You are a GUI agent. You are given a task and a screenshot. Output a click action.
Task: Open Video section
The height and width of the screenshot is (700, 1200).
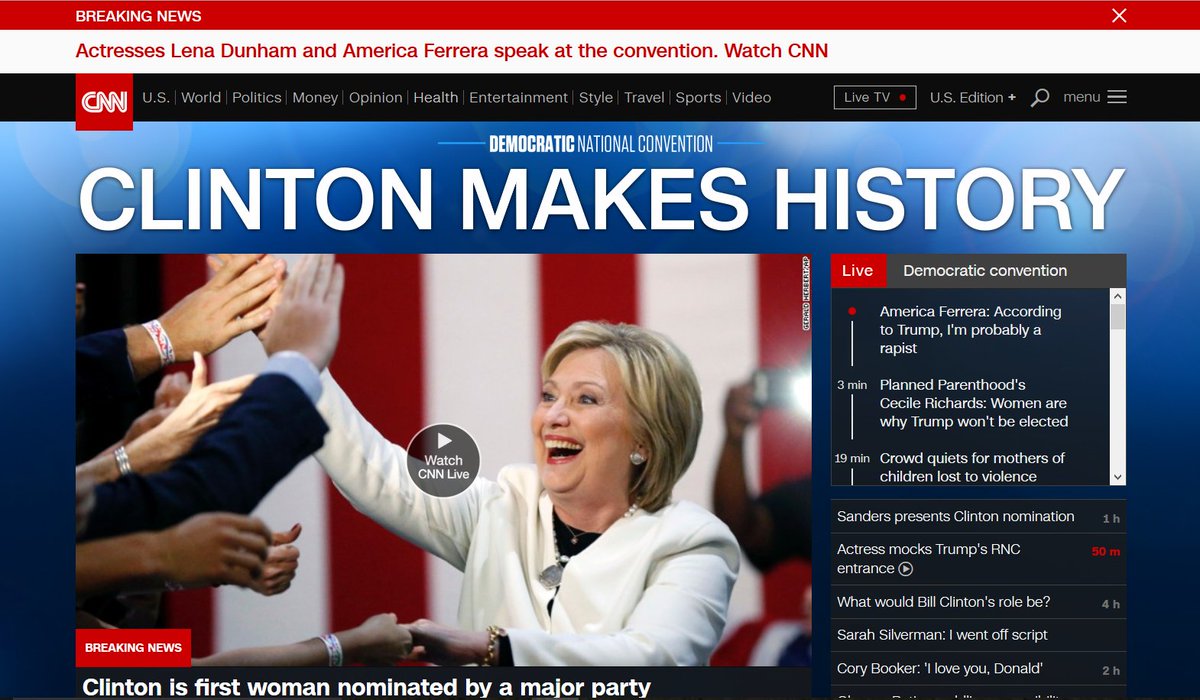[751, 97]
